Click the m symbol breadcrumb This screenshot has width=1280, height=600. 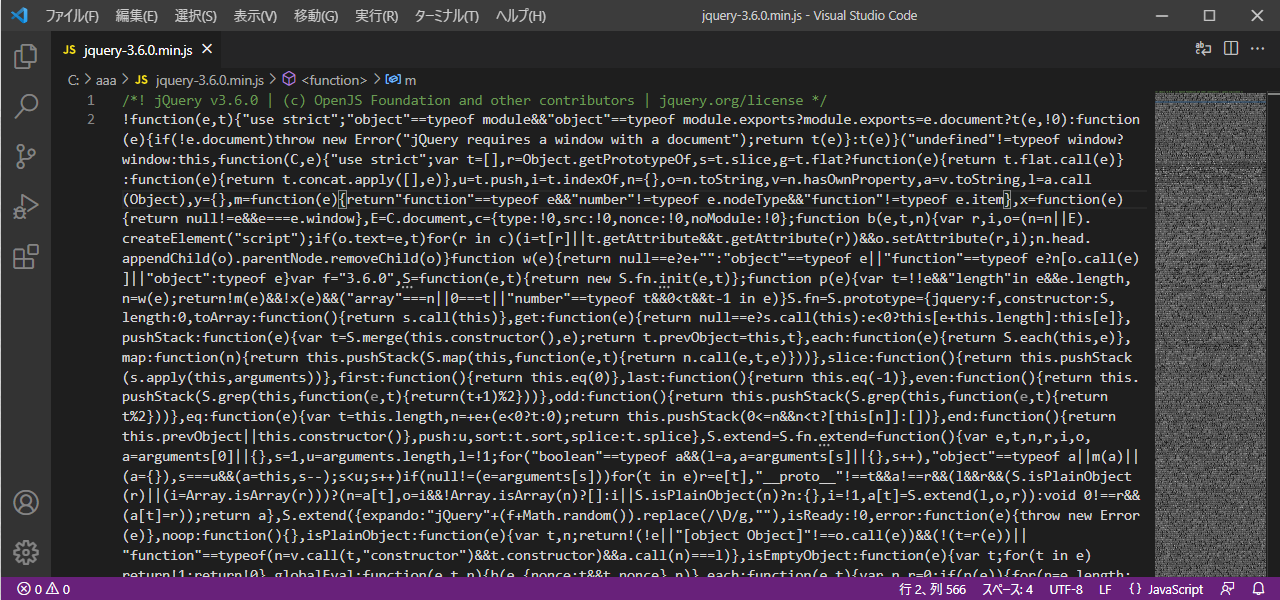(401, 80)
